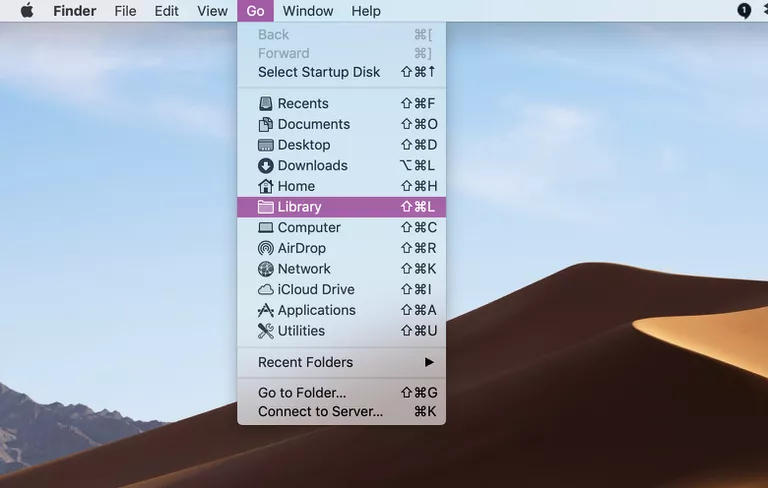Open the Help menu
Viewport: 768px width, 488px height.
[366, 11]
